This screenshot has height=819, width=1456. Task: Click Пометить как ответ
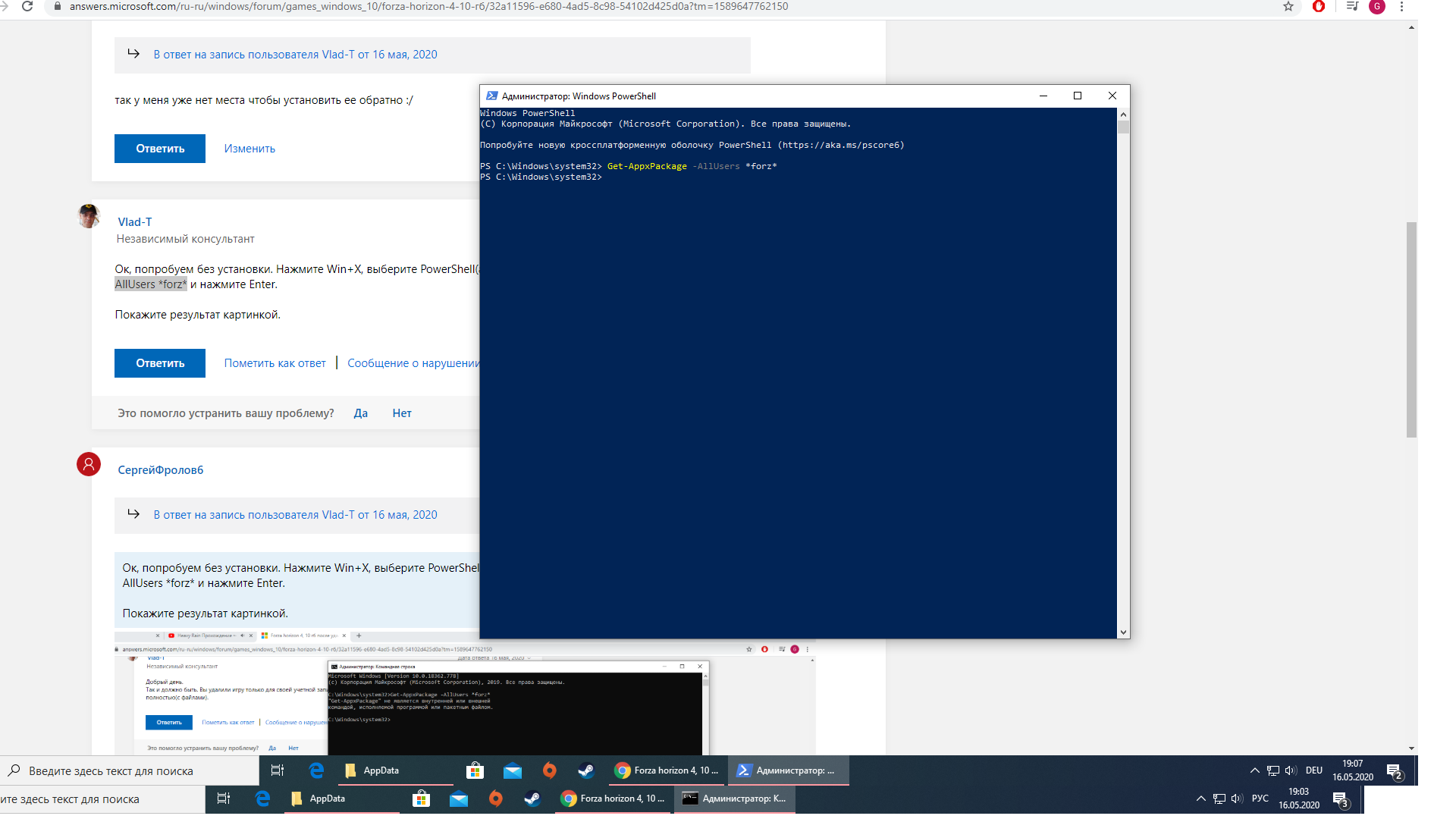click(x=275, y=363)
